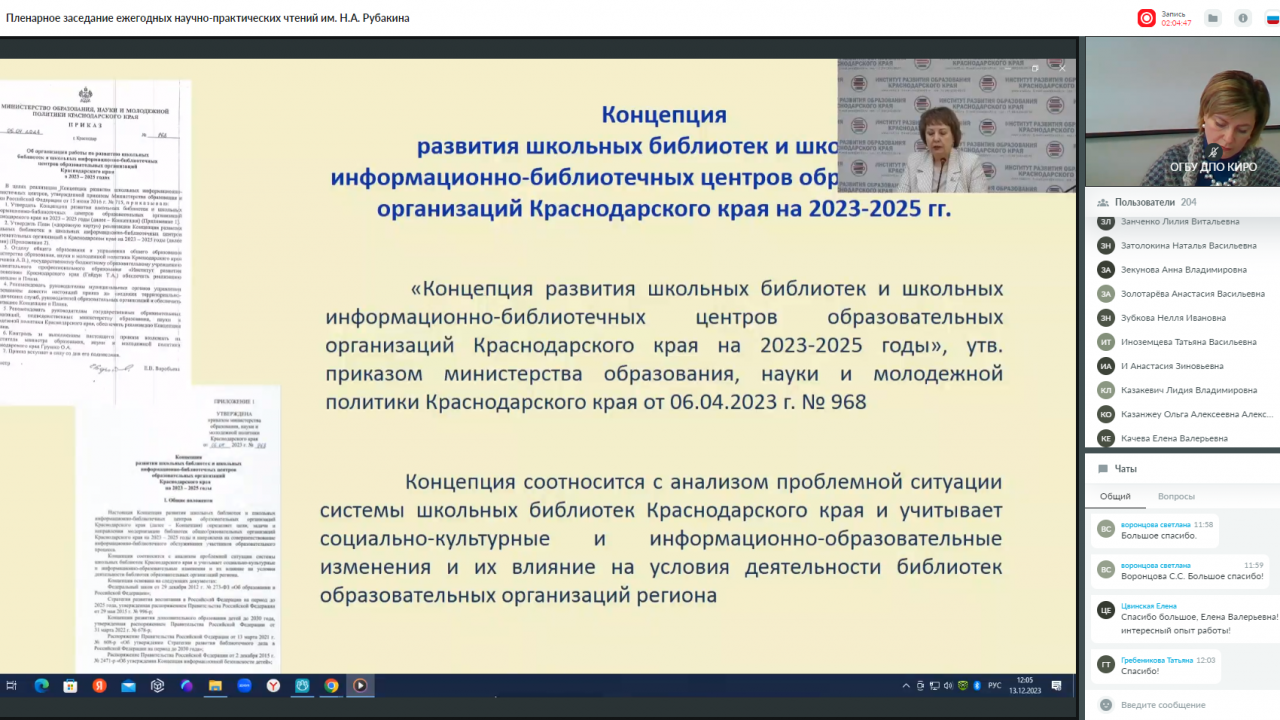This screenshot has width=1280, height=720.
Task: Open the files folder icon in header
Action: point(1213,18)
